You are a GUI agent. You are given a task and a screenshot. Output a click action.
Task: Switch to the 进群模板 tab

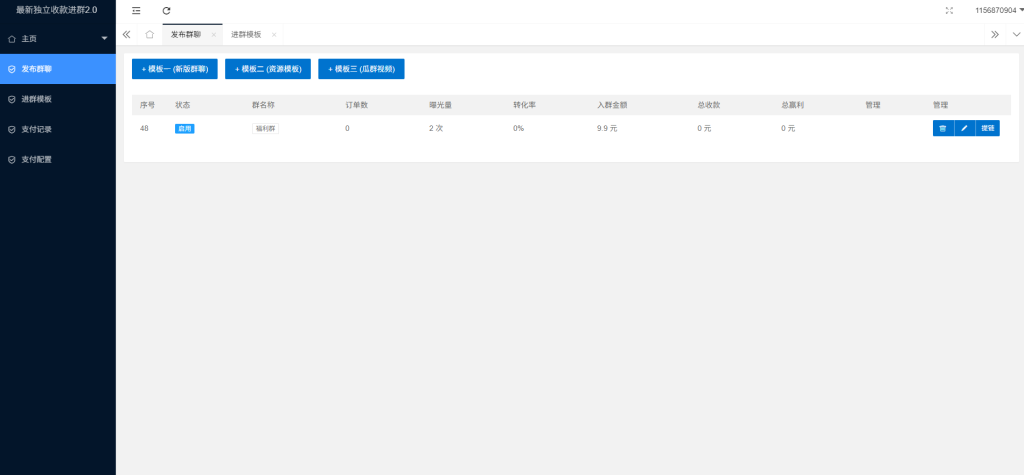tap(246, 34)
